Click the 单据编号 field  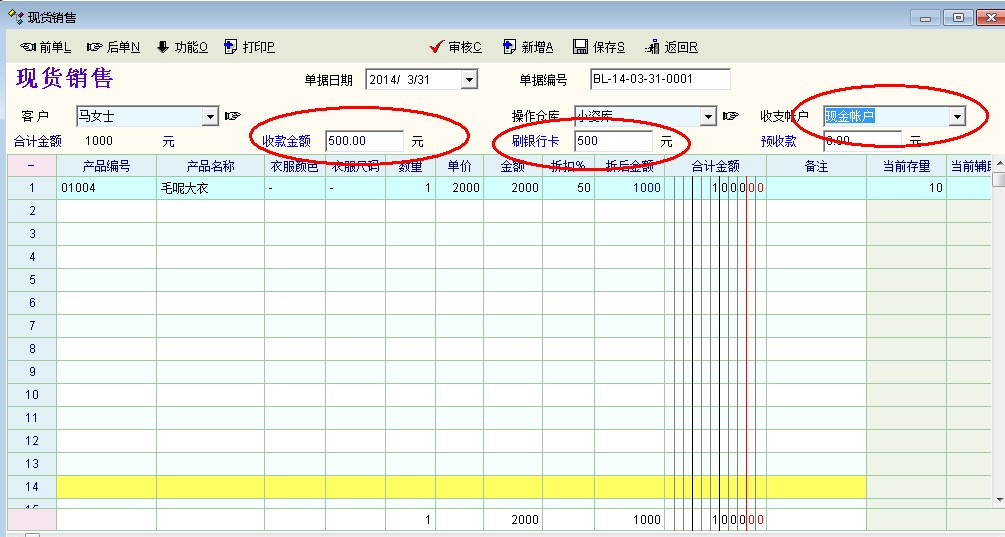(x=660, y=79)
